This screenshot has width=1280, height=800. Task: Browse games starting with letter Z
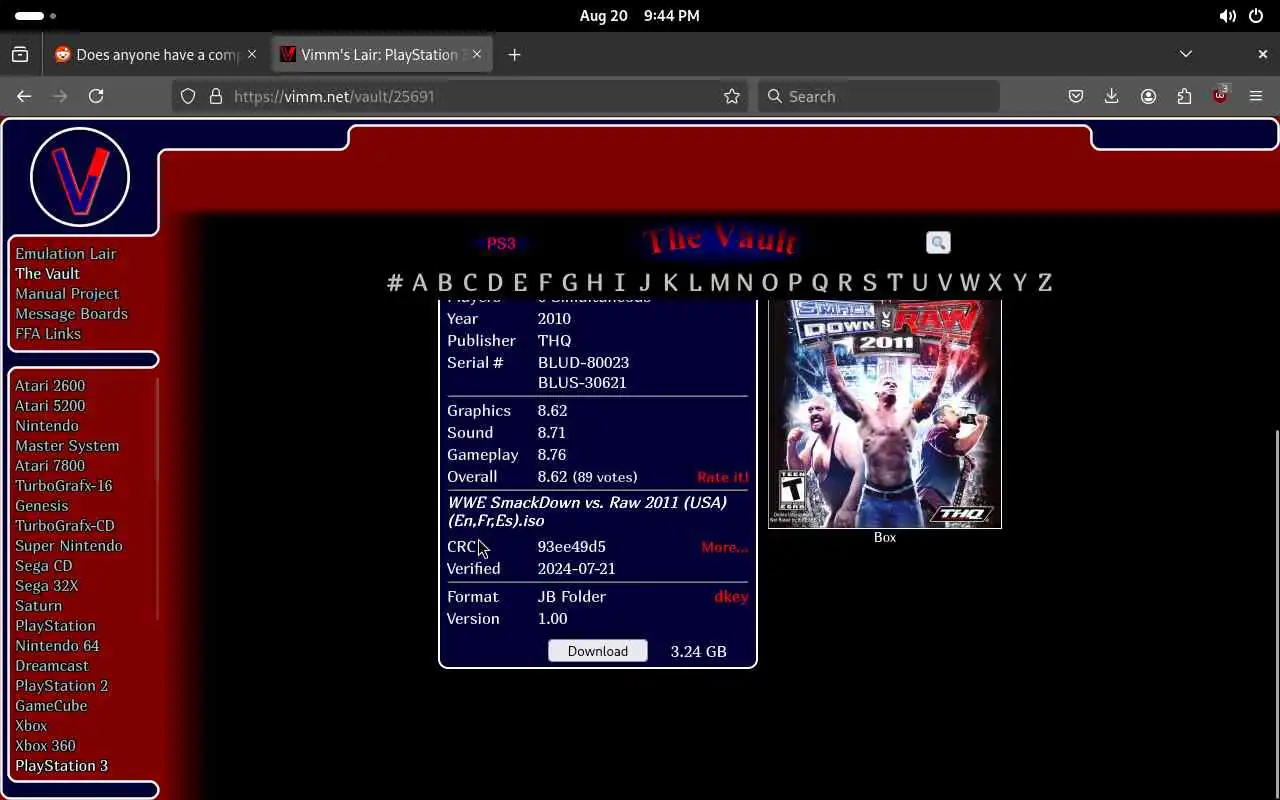[x=1045, y=283]
